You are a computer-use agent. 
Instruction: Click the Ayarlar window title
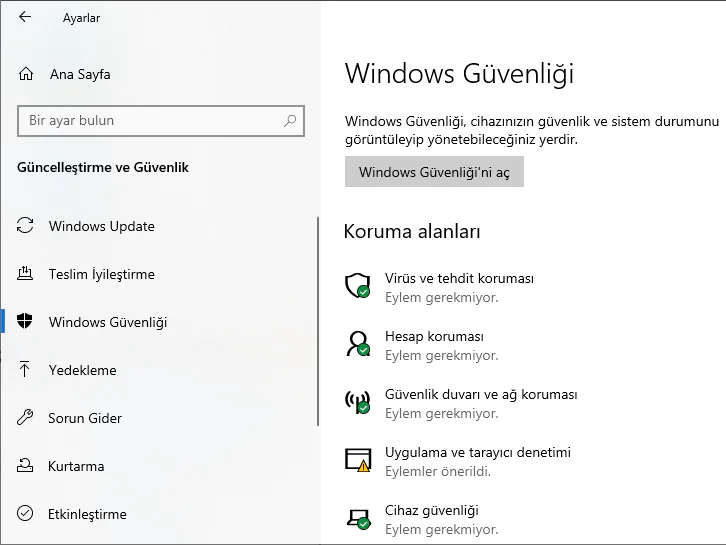(x=81, y=18)
